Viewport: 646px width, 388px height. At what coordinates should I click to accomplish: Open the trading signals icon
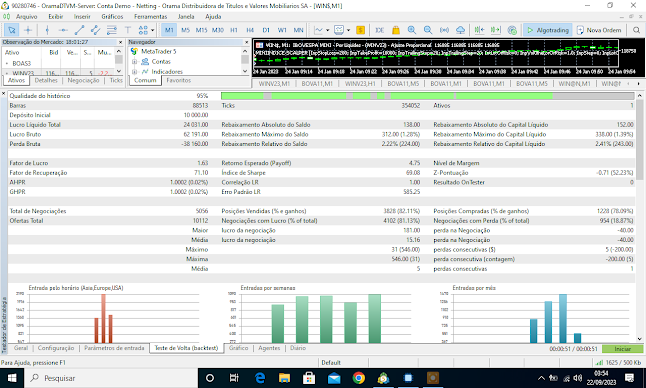(x=444, y=30)
